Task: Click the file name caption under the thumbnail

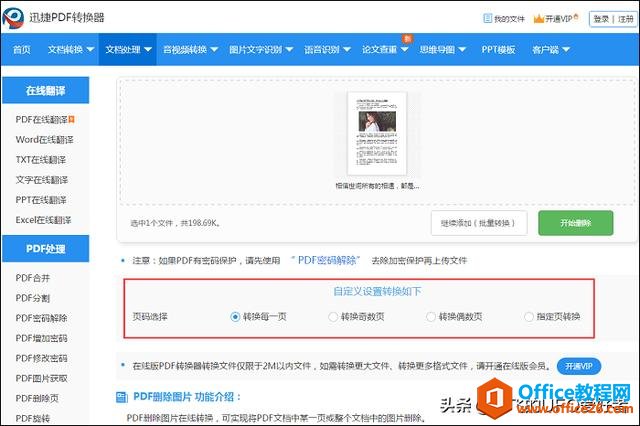Action: pyautogui.click(x=377, y=186)
